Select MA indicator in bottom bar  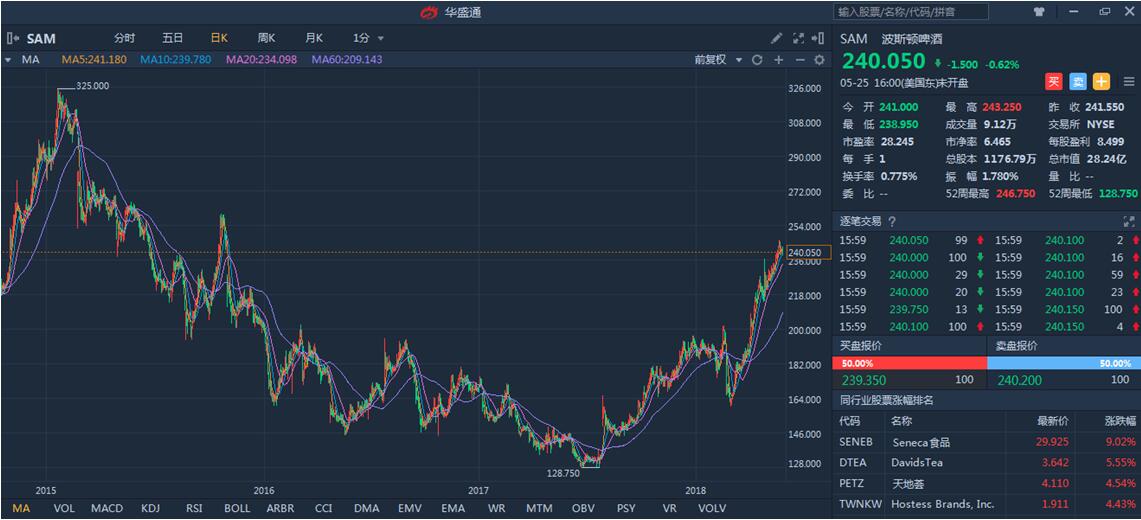[x=21, y=508]
